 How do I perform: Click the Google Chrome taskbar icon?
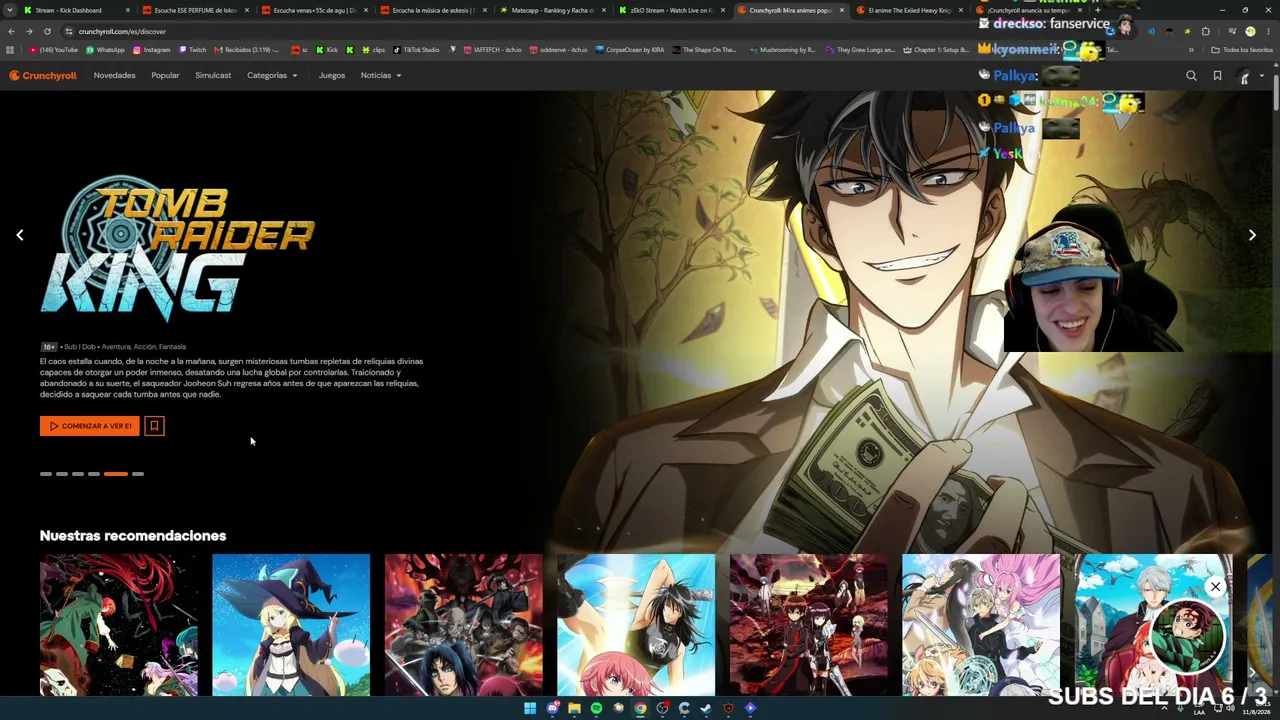640,708
